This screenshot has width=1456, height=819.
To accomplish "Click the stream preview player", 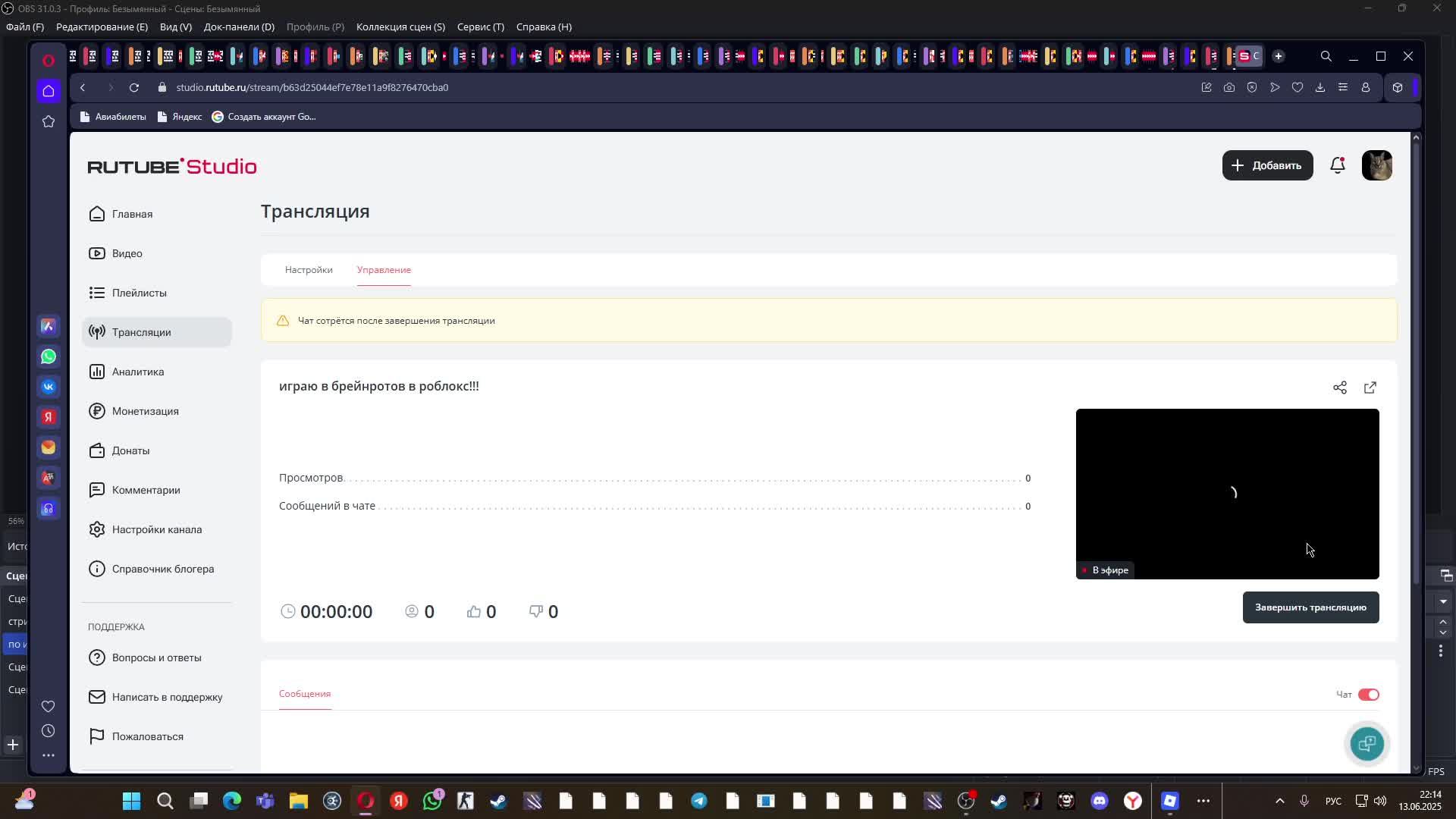I will [x=1227, y=494].
